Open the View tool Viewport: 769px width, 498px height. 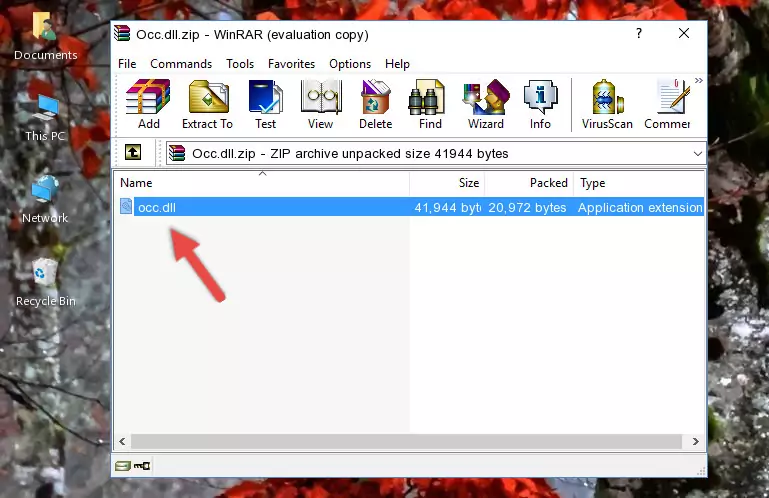321,105
